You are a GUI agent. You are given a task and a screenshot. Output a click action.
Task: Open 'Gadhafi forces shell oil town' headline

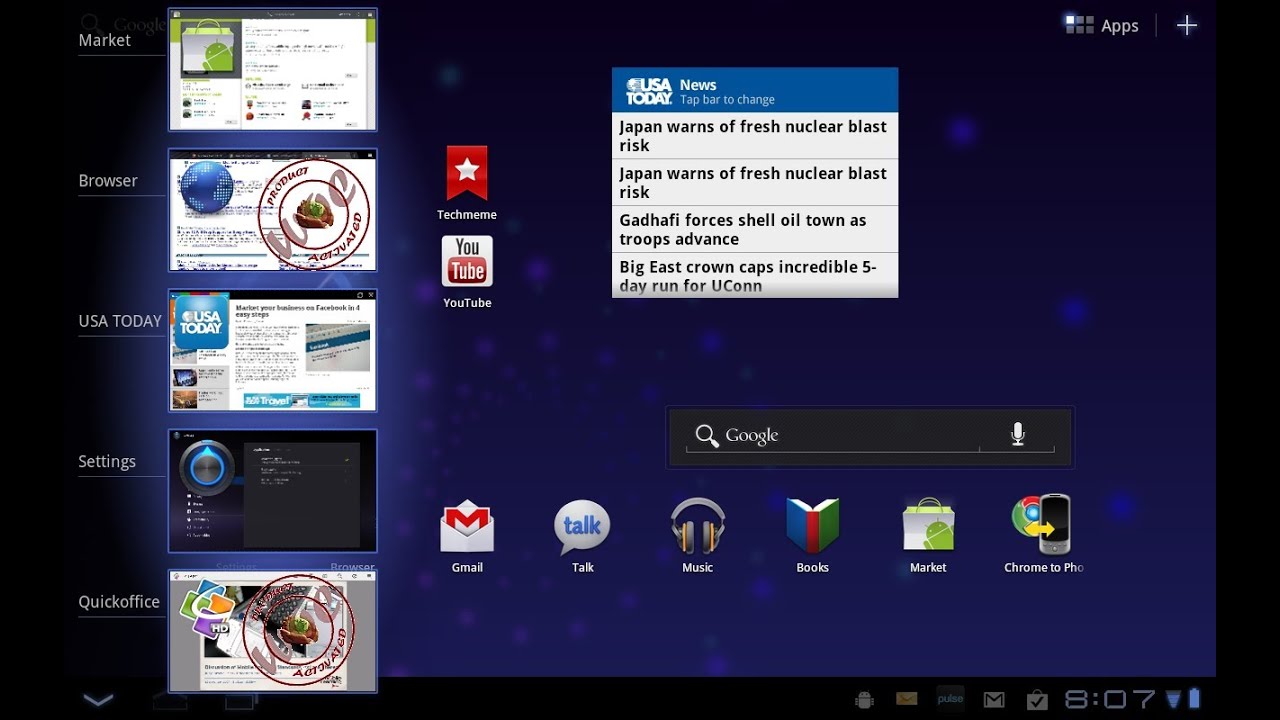[755, 230]
